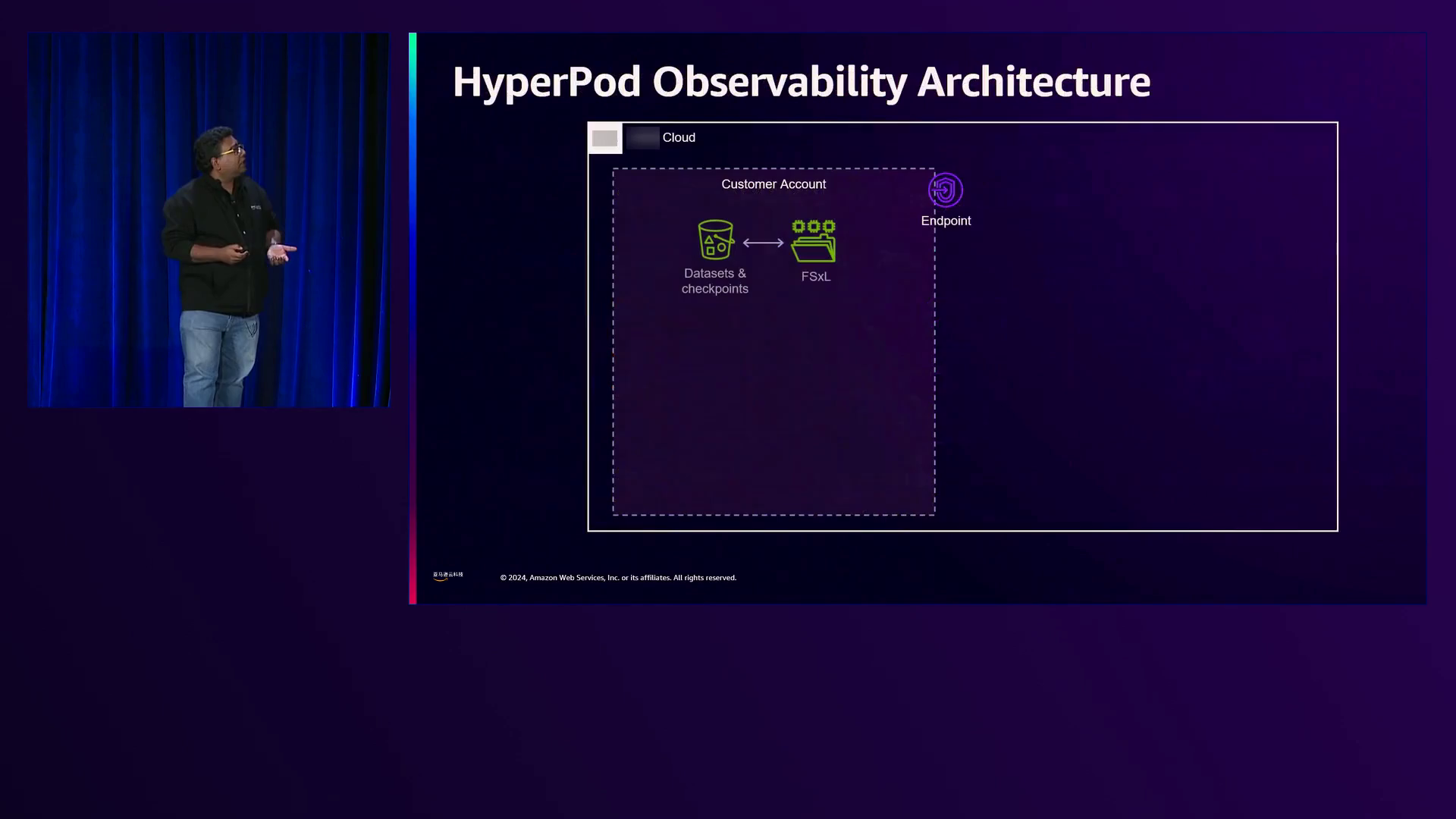Click the "Endpoint" text label
This screenshot has height=819, width=1456.
(946, 221)
